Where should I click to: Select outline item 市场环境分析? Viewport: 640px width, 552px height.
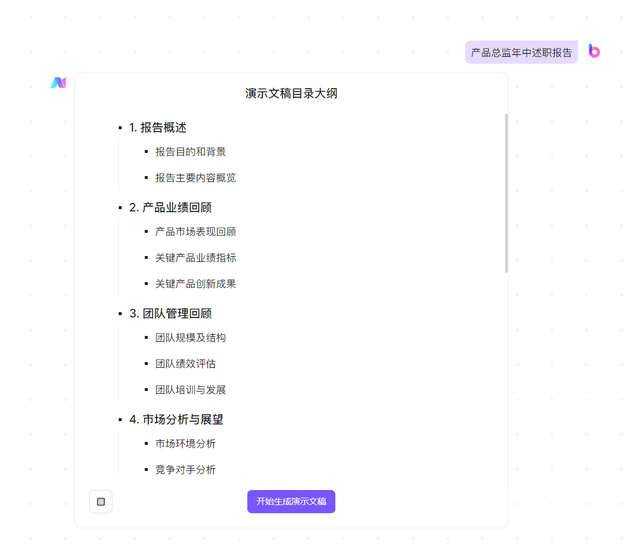pos(185,444)
